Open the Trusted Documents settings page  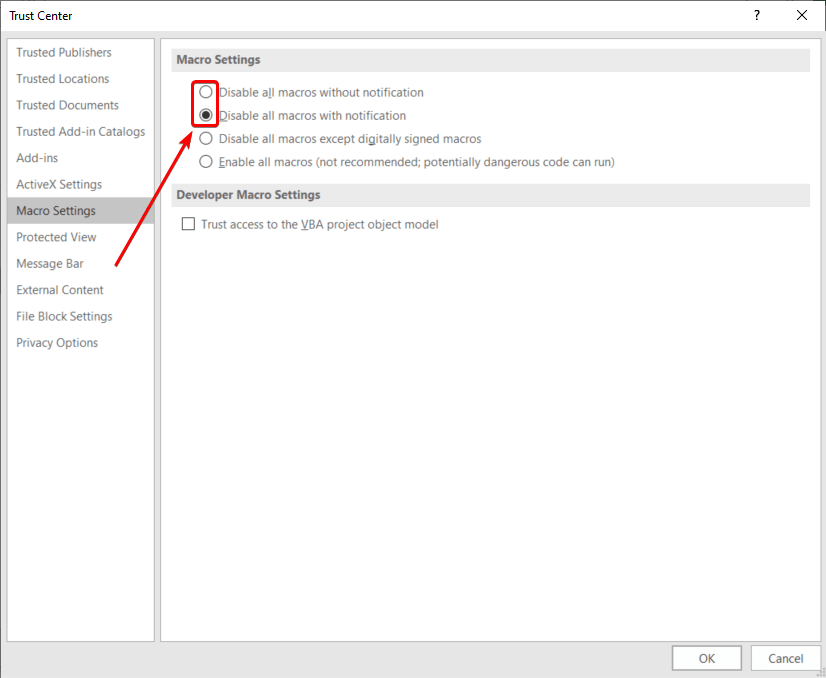[67, 105]
